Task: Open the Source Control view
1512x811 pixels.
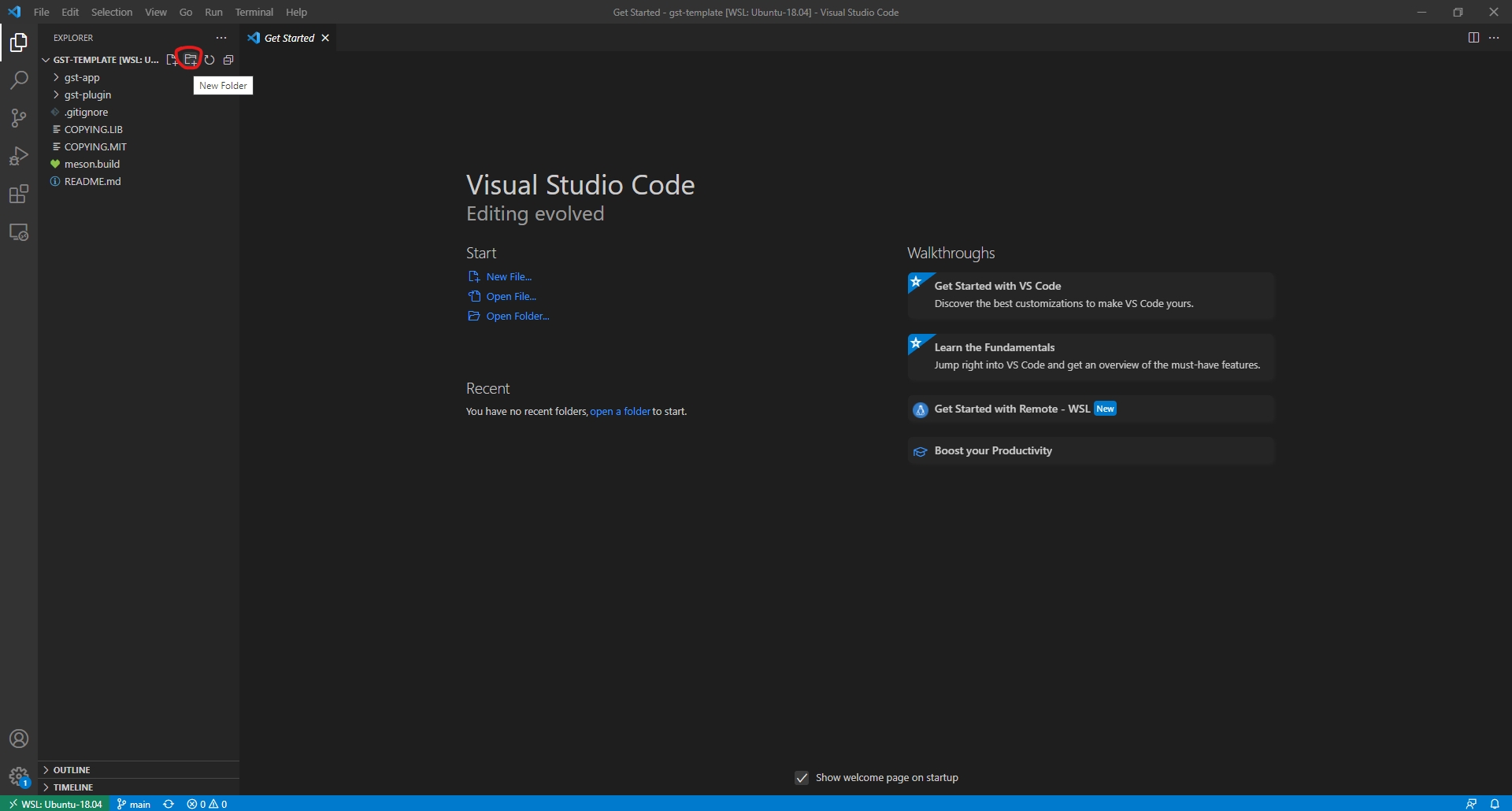Action: pyautogui.click(x=19, y=118)
